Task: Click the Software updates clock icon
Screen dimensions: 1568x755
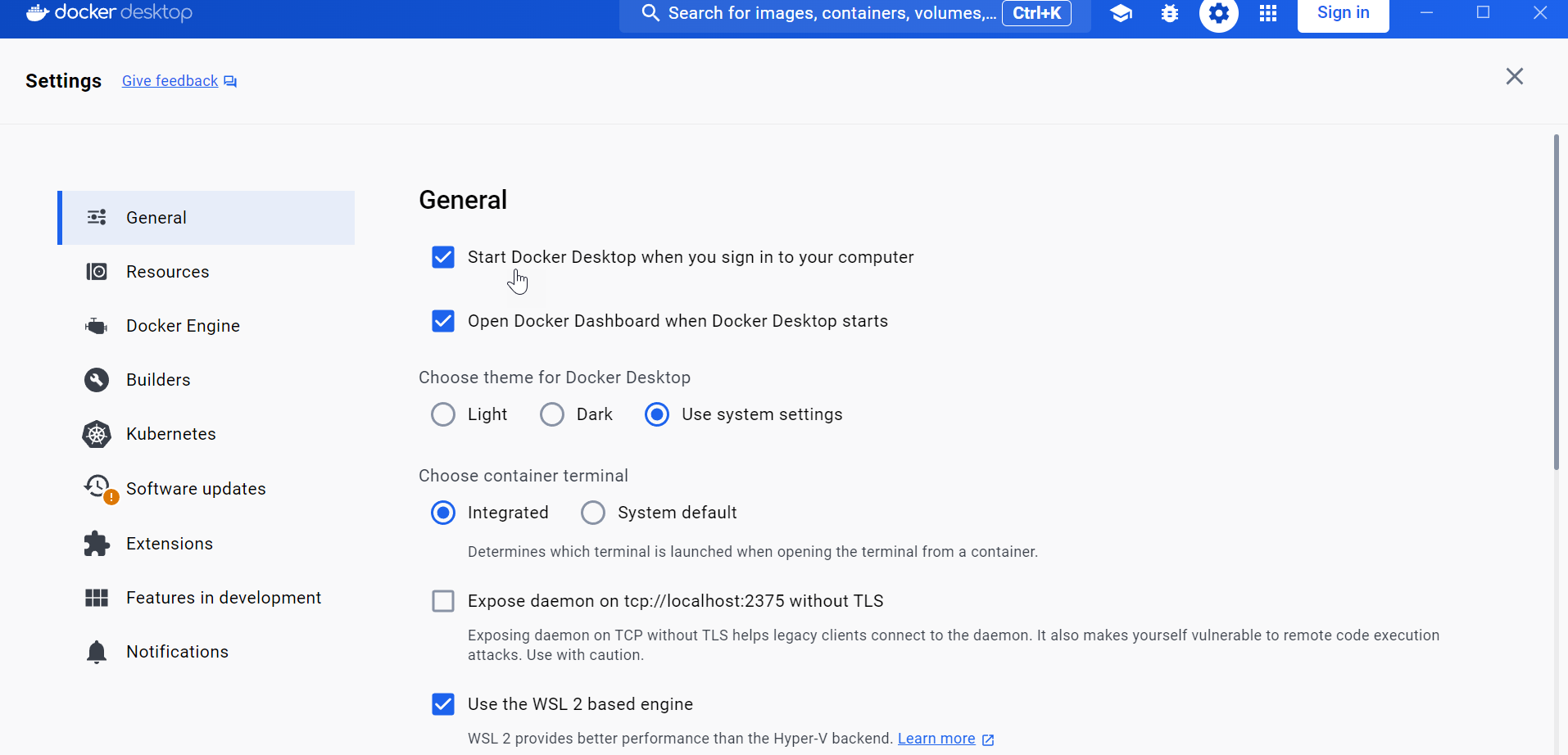Action: [x=97, y=487]
